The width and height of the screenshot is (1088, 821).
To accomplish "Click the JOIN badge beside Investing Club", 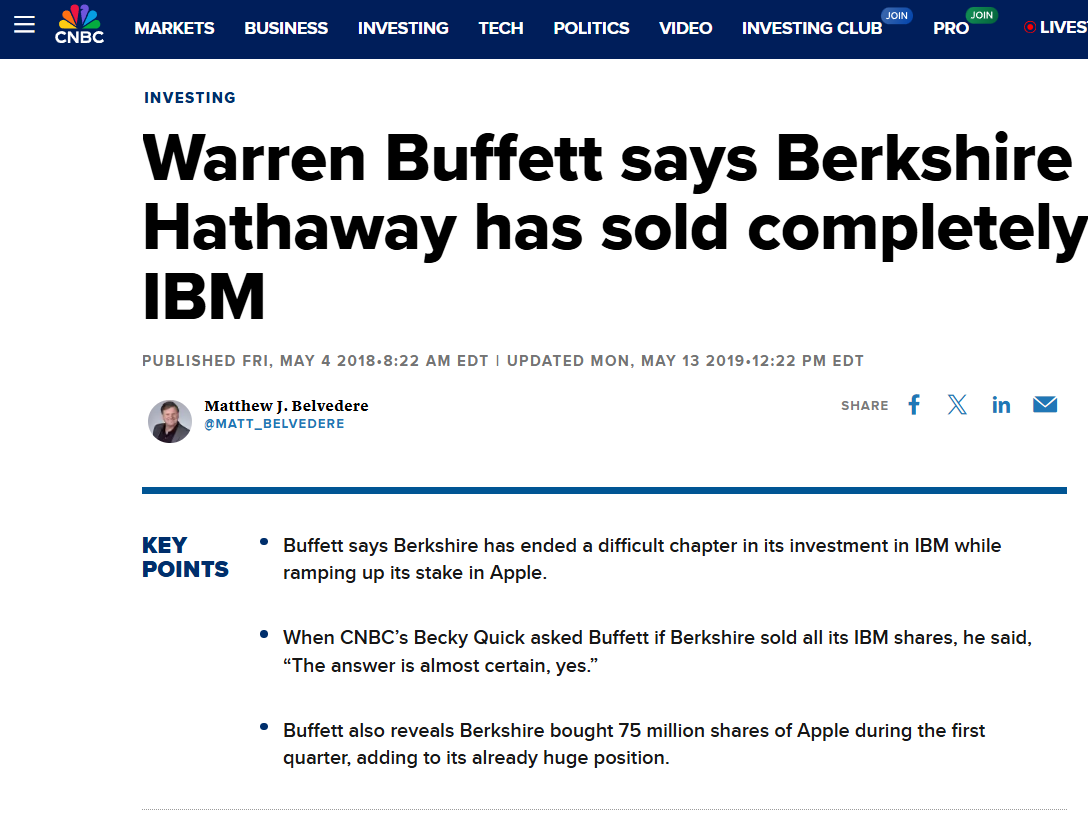I will [x=896, y=15].
